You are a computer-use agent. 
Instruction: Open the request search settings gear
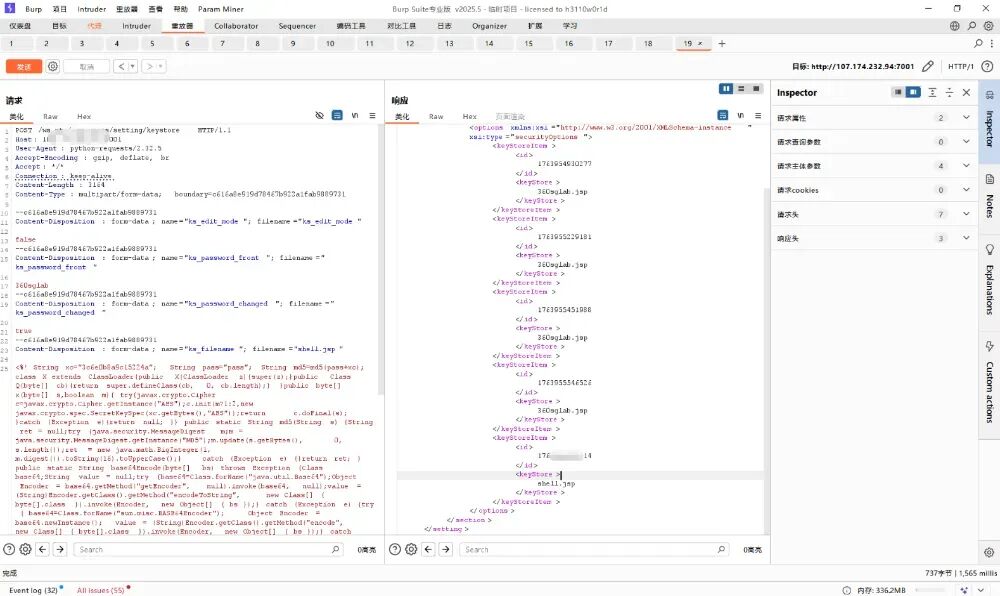click(x=26, y=549)
